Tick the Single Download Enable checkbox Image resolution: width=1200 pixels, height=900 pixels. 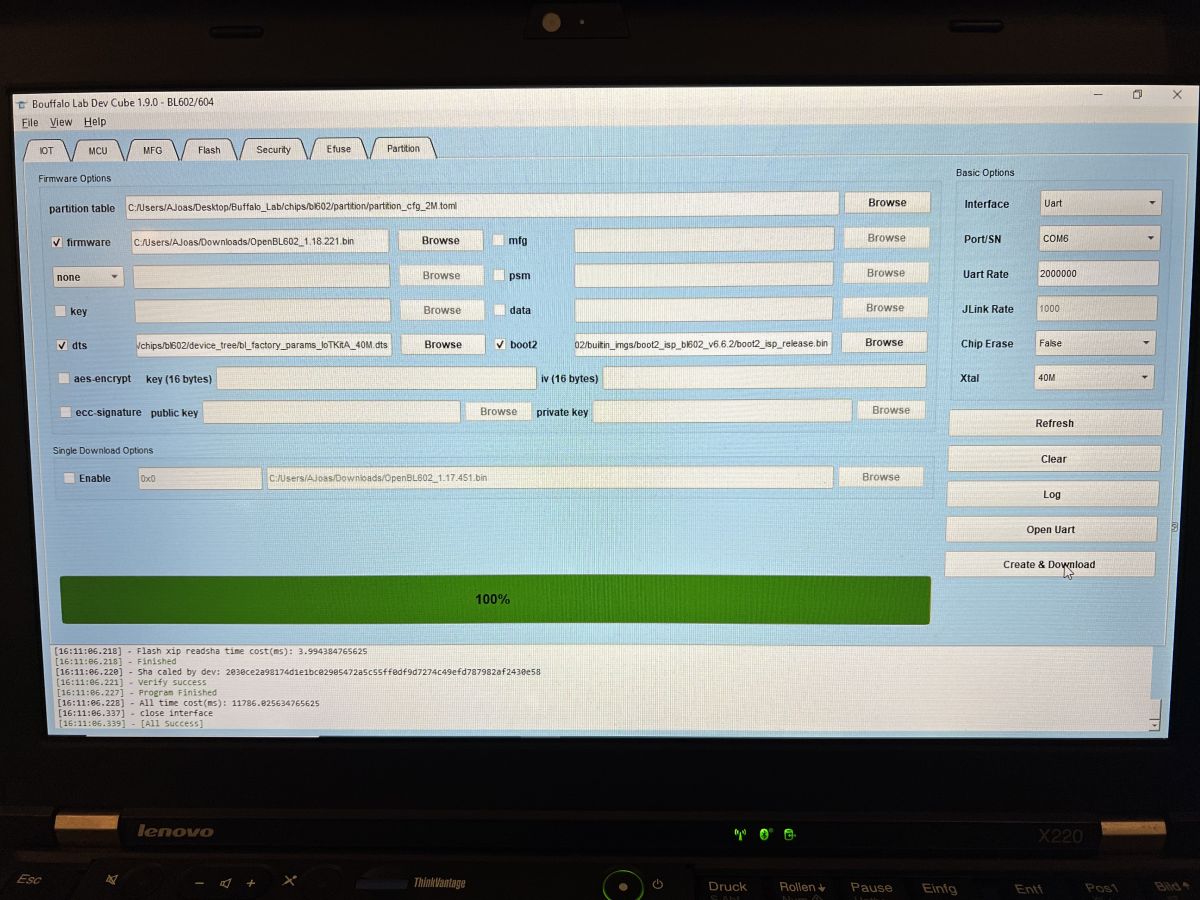(69, 478)
